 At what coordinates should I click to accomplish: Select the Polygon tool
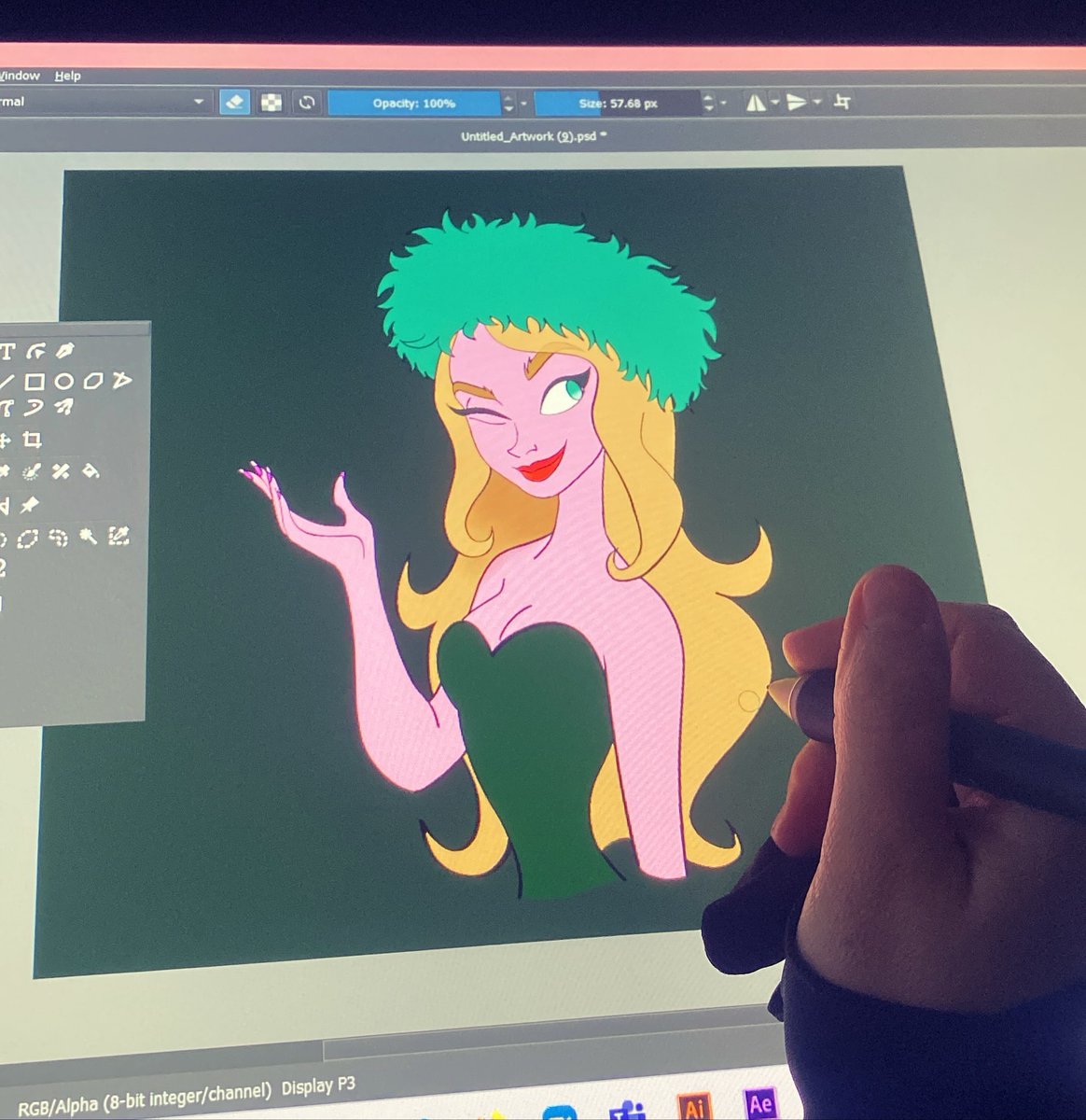[93, 381]
